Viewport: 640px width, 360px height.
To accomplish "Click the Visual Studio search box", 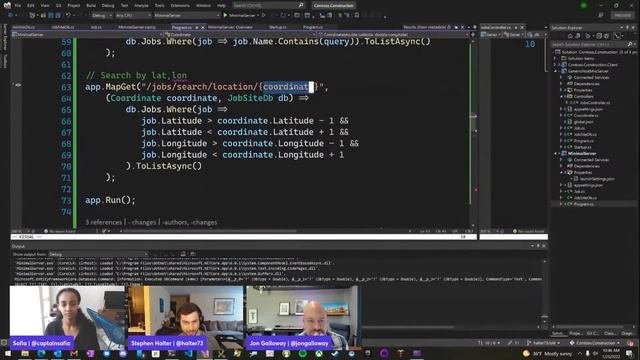I will pos(268,5).
